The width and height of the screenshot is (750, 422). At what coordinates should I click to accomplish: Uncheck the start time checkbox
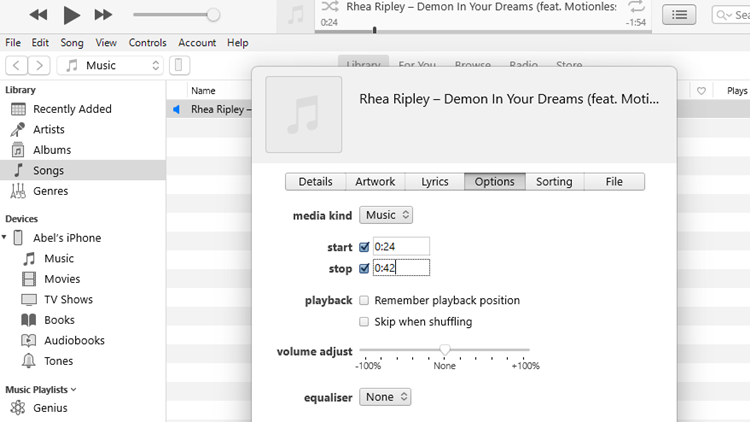pos(364,247)
